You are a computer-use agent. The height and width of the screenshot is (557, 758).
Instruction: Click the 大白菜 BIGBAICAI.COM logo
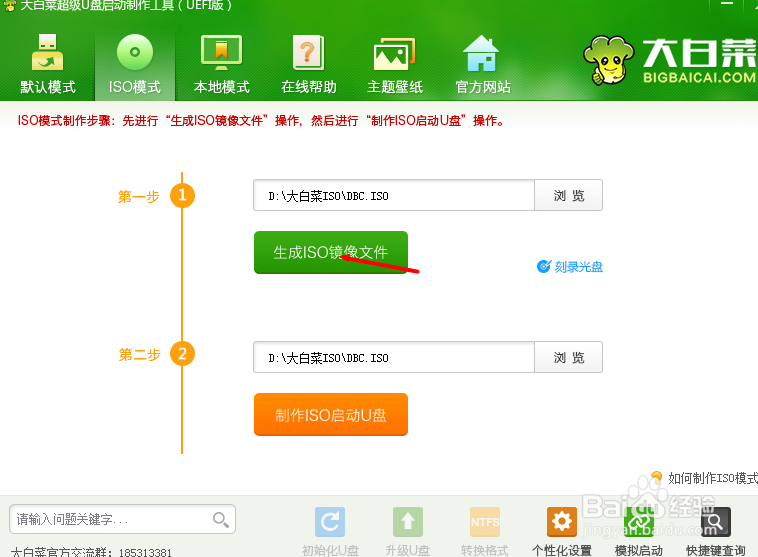coord(670,60)
